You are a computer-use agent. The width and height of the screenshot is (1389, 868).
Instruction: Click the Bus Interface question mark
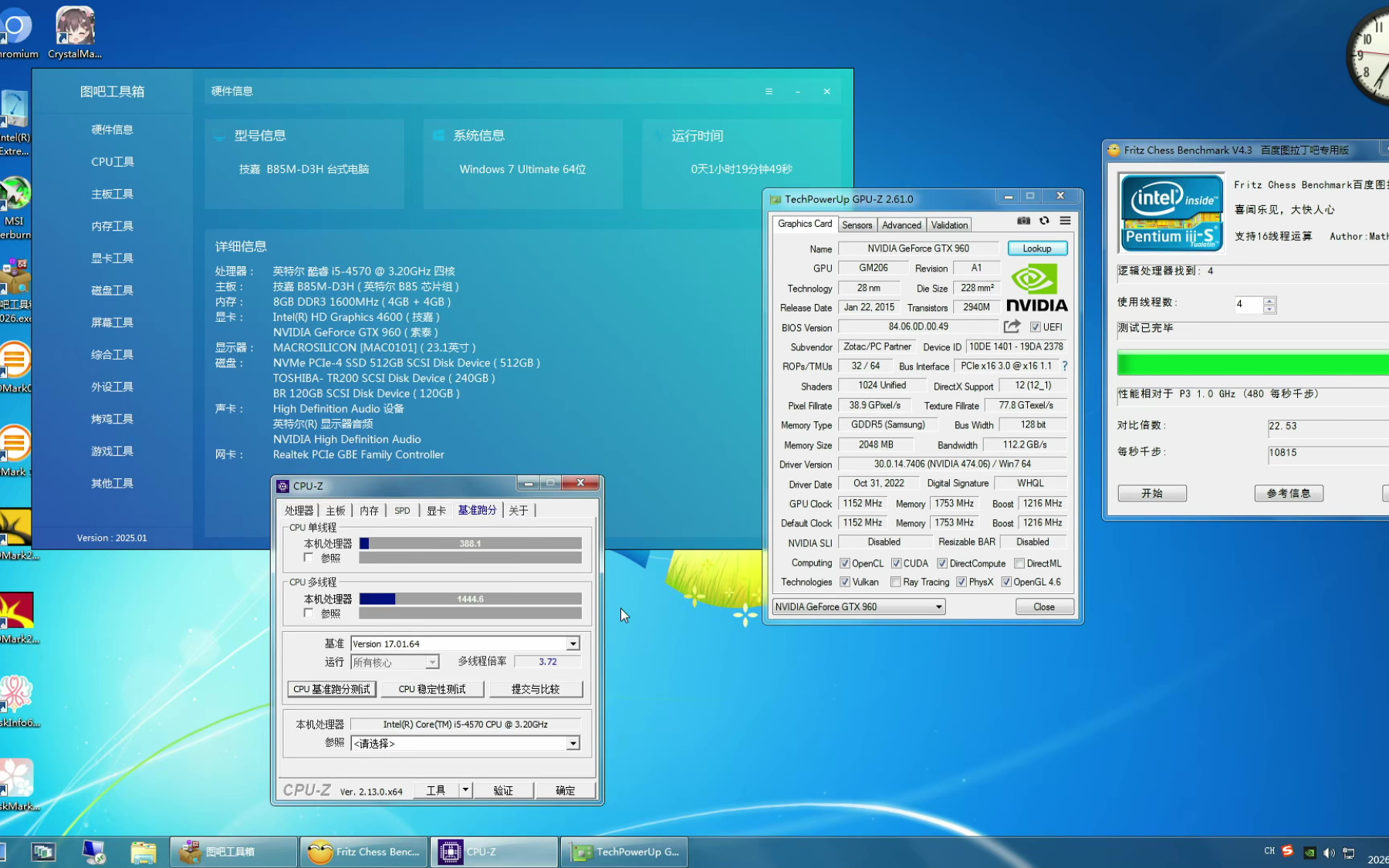pyautogui.click(x=1065, y=366)
